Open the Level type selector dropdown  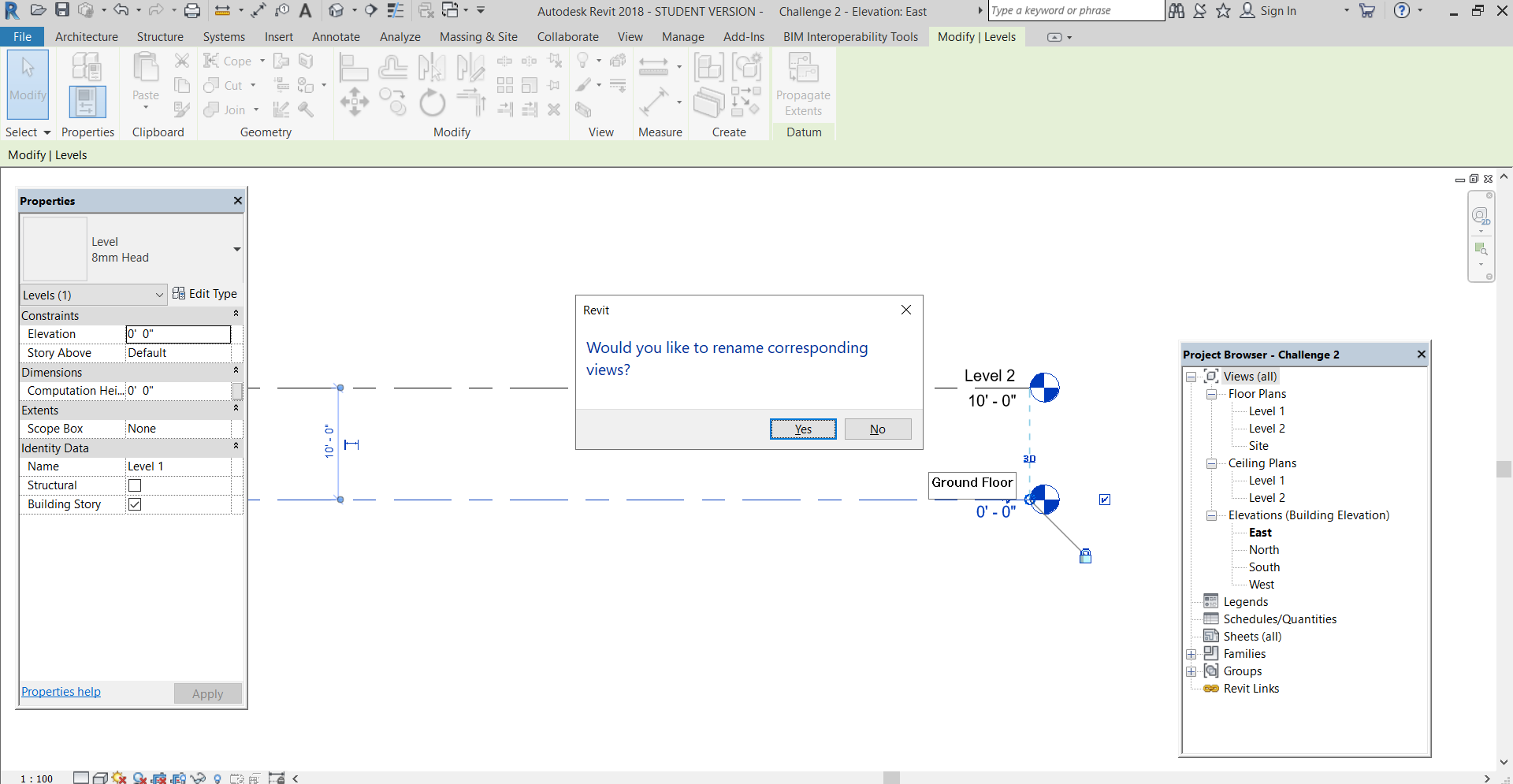click(x=236, y=250)
